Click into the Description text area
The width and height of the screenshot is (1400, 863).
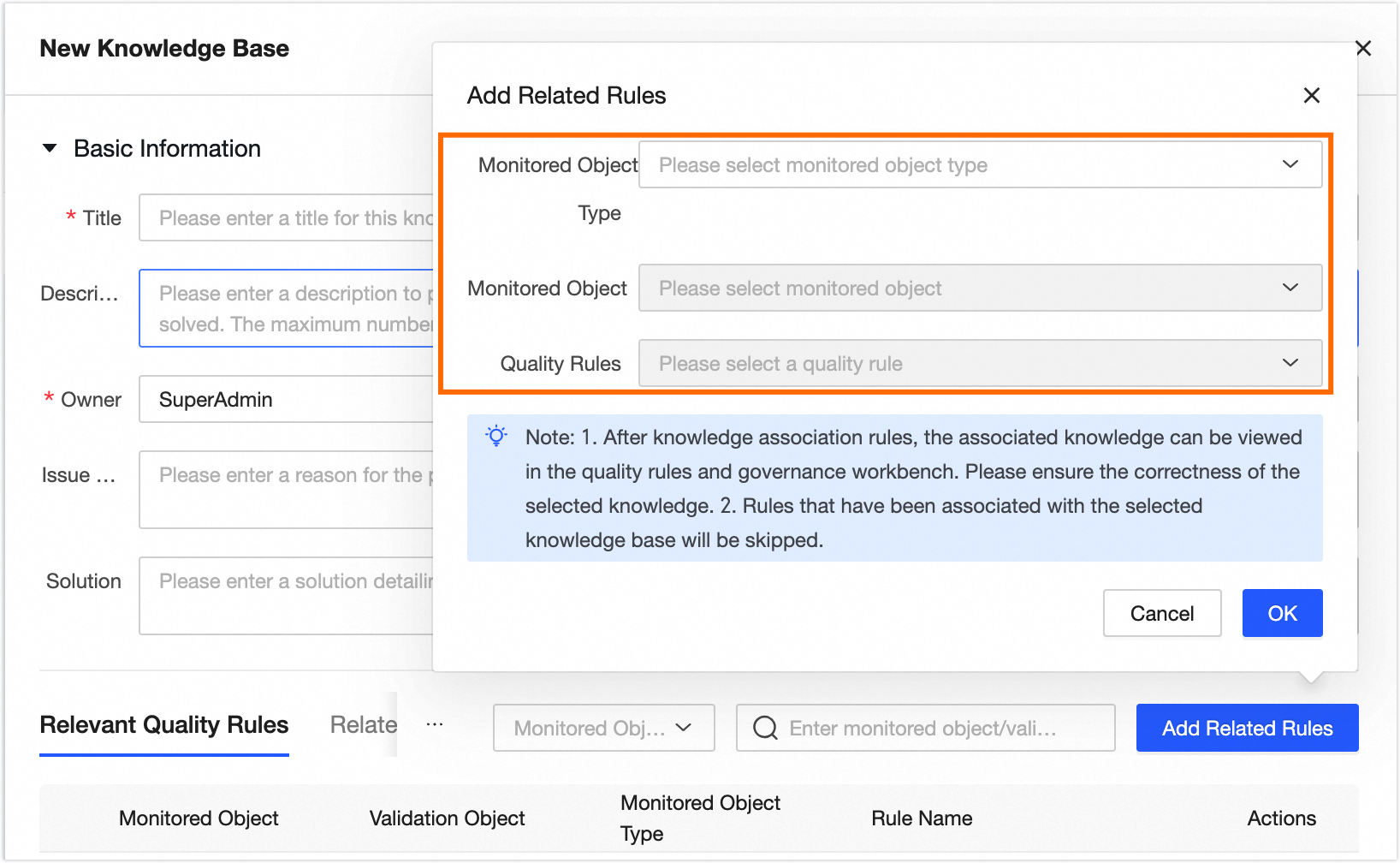tap(288, 308)
